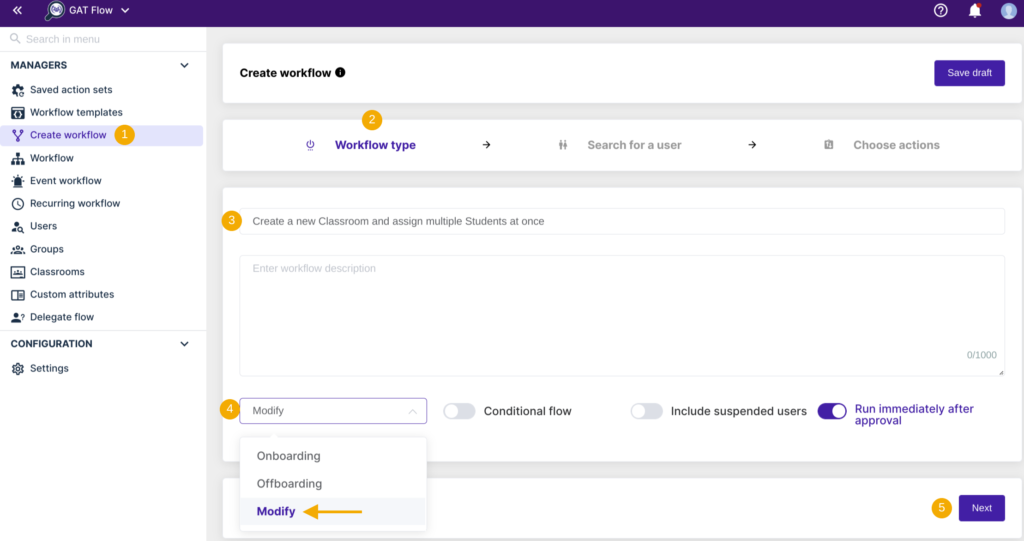This screenshot has height=541, width=1024.
Task: Open the user profile avatar
Action: (1008, 10)
